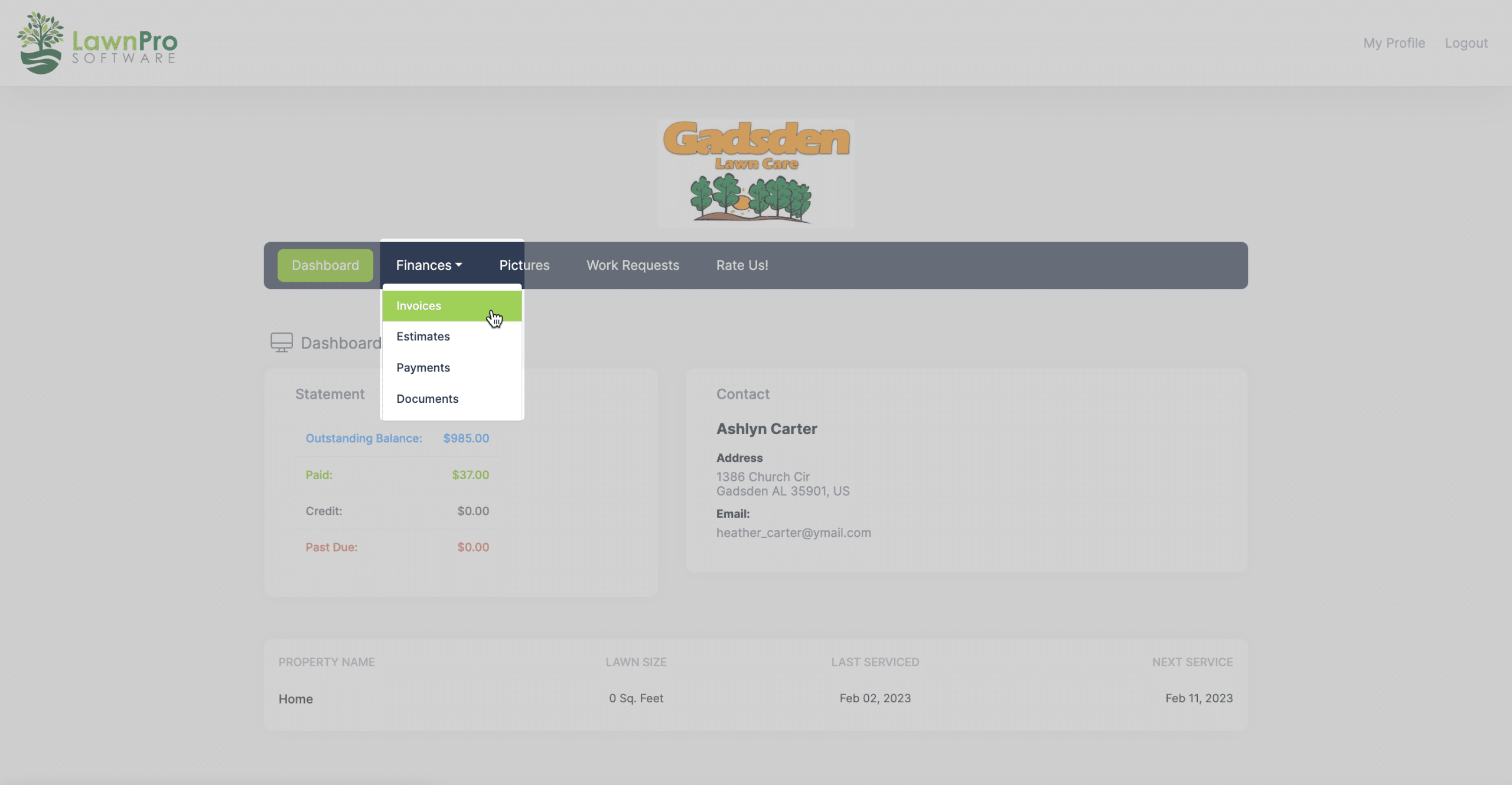Click the Paid label
This screenshot has height=785, width=1512.
click(319, 475)
